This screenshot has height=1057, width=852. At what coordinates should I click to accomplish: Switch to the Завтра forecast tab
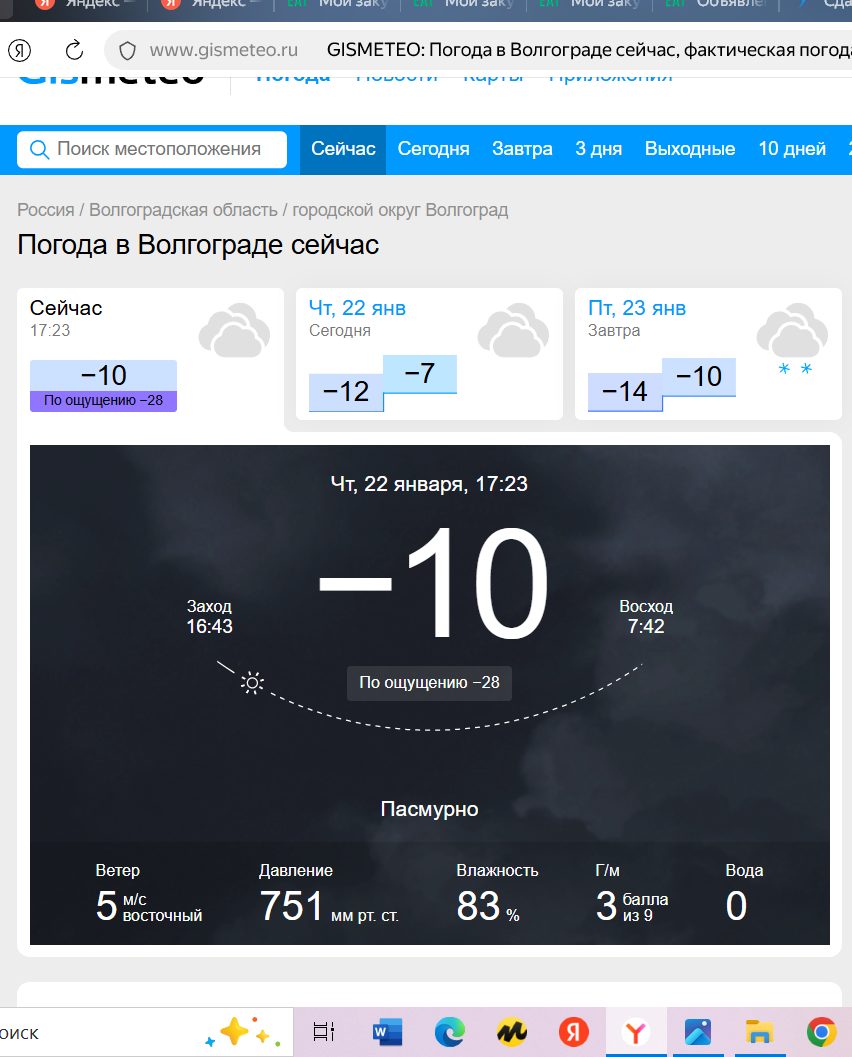click(x=522, y=149)
